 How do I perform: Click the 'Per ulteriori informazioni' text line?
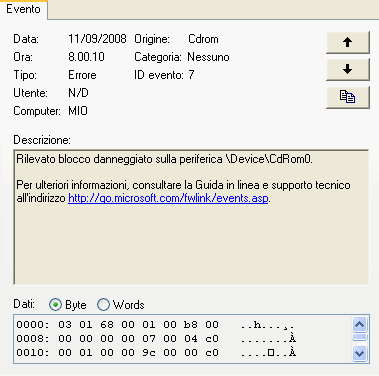(x=183, y=185)
